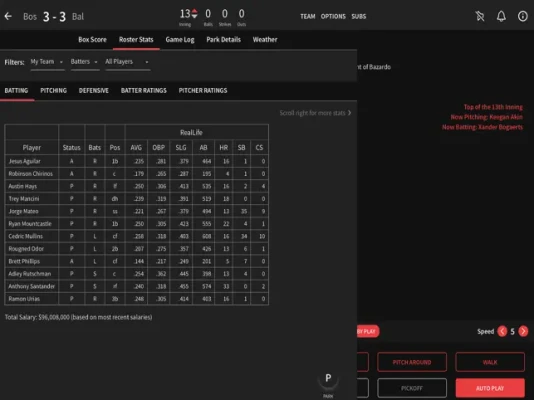Click the Total Salary text line
The image size is (534, 400).
pyautogui.click(x=78, y=317)
